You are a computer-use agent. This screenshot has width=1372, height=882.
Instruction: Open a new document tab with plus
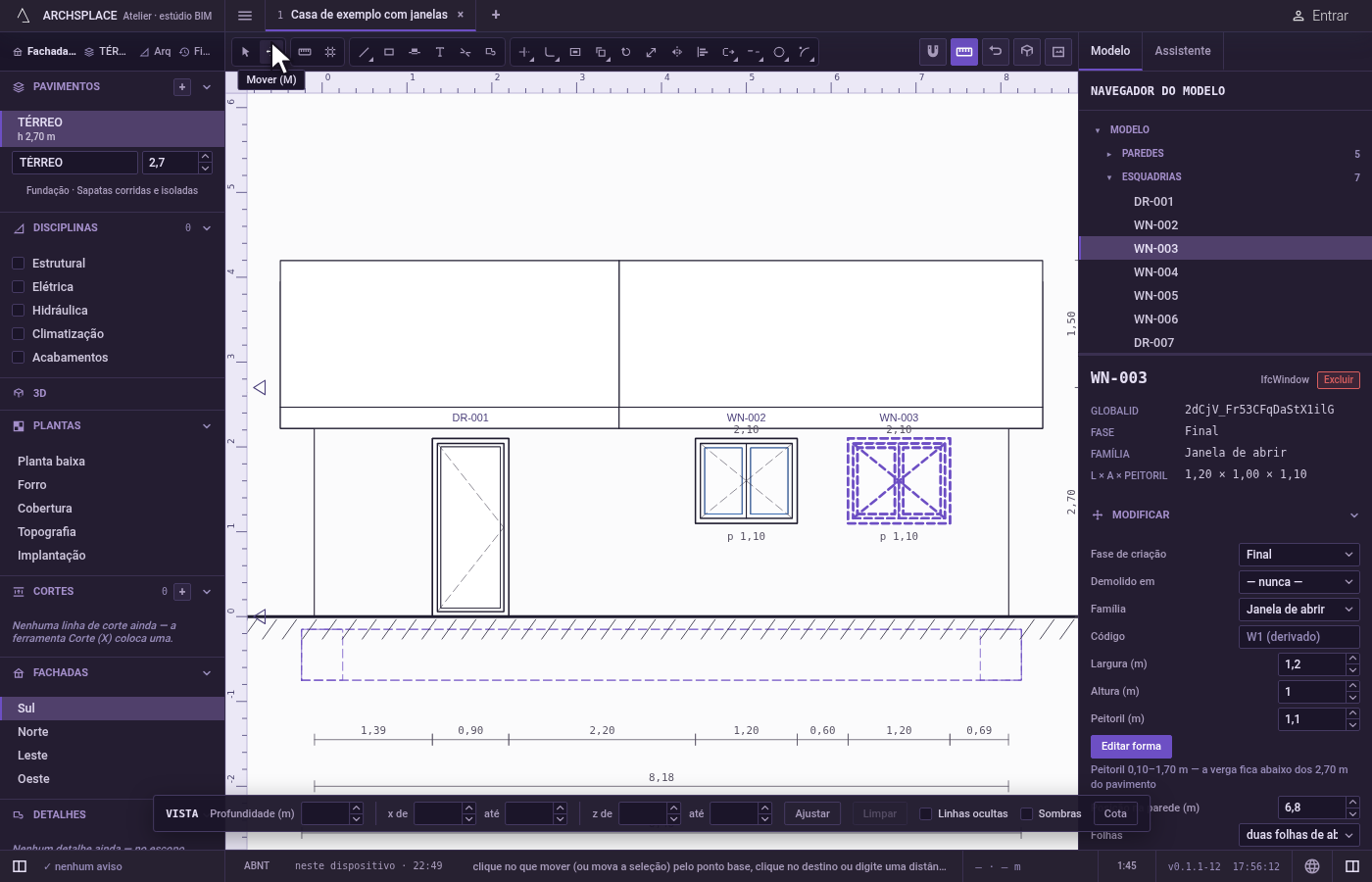pyautogui.click(x=496, y=15)
